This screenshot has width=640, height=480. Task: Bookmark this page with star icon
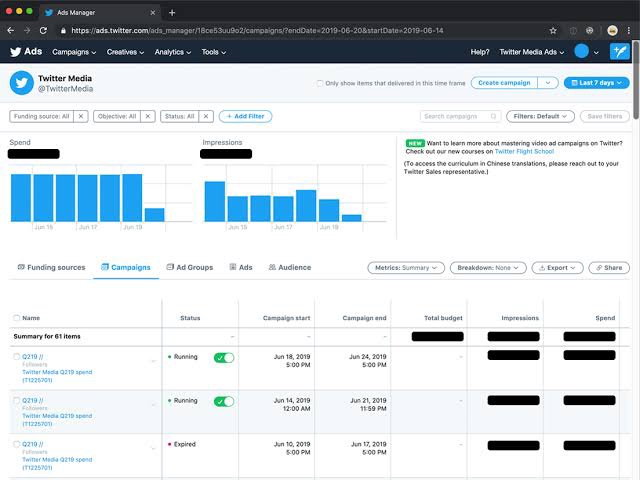553,31
